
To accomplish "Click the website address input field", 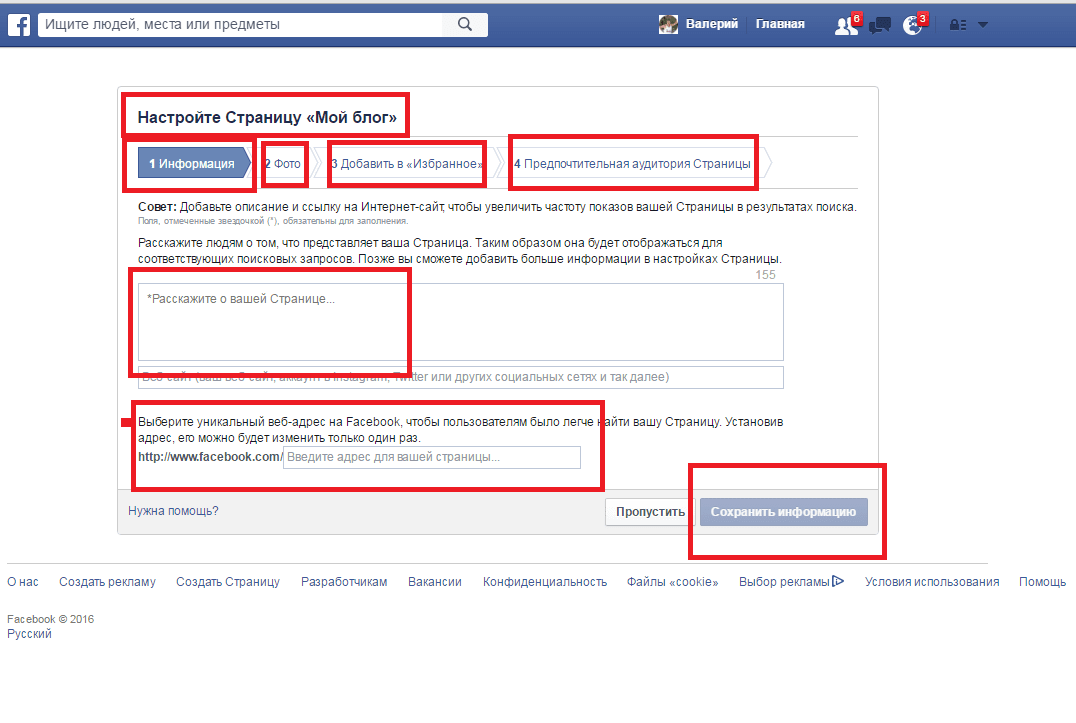I will tap(460, 377).
